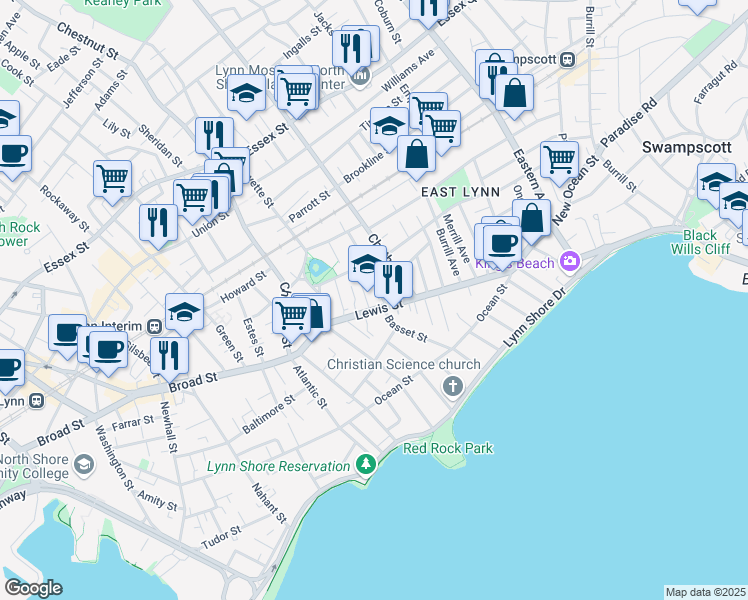Click the shopping cart marker near Rockaway St
This screenshot has width=748, height=600.
coord(113,178)
